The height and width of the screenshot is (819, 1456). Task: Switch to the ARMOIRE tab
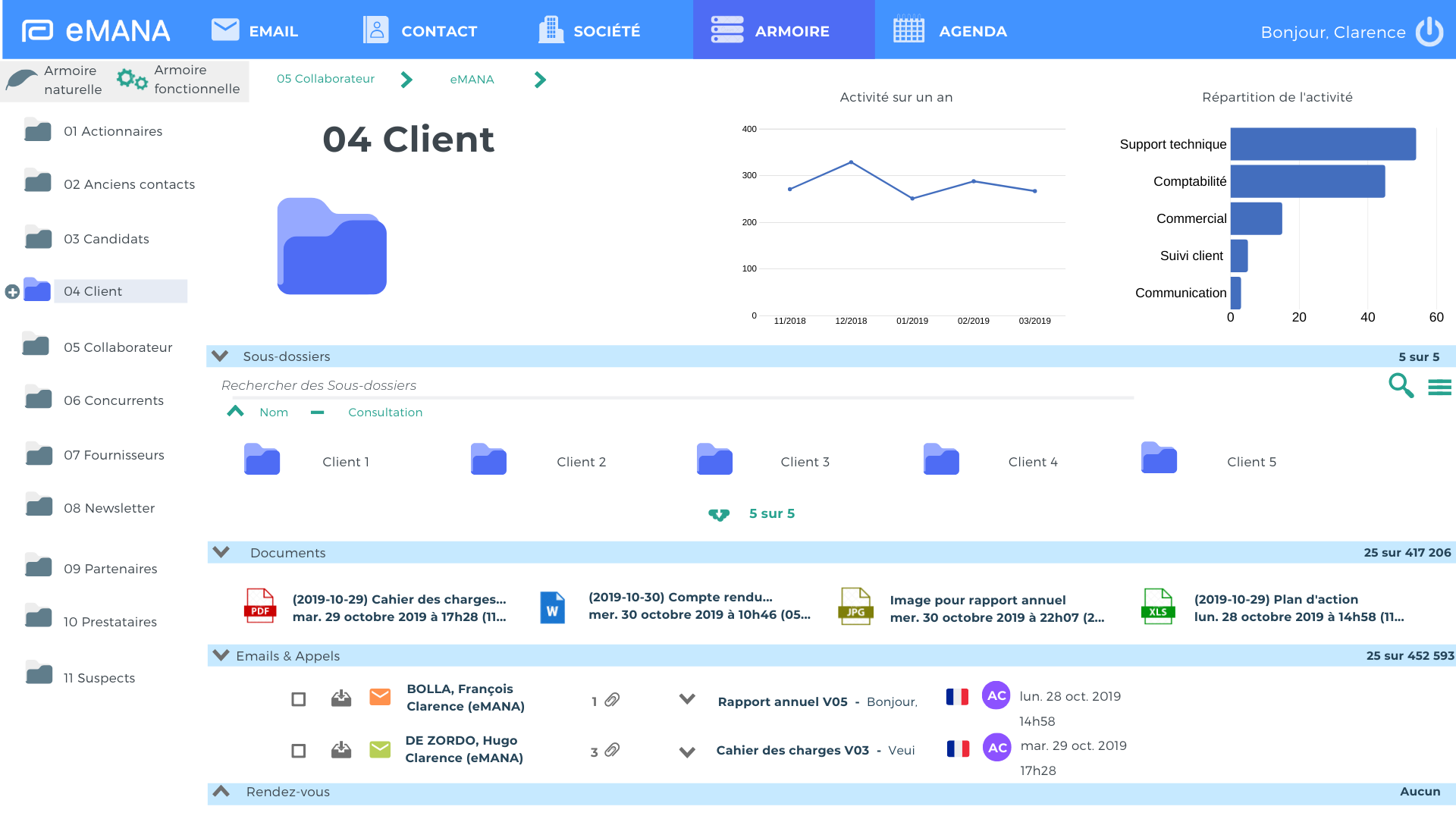(x=783, y=30)
